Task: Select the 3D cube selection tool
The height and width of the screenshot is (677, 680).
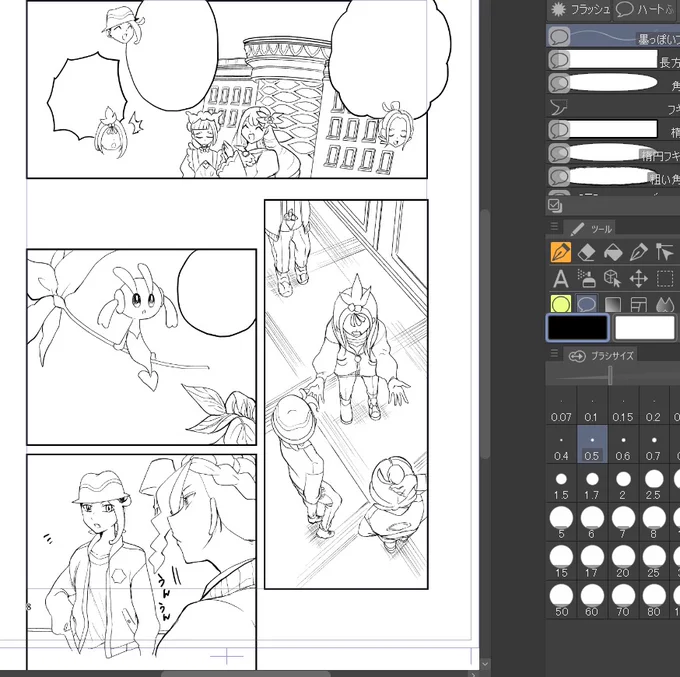Action: pos(613,279)
